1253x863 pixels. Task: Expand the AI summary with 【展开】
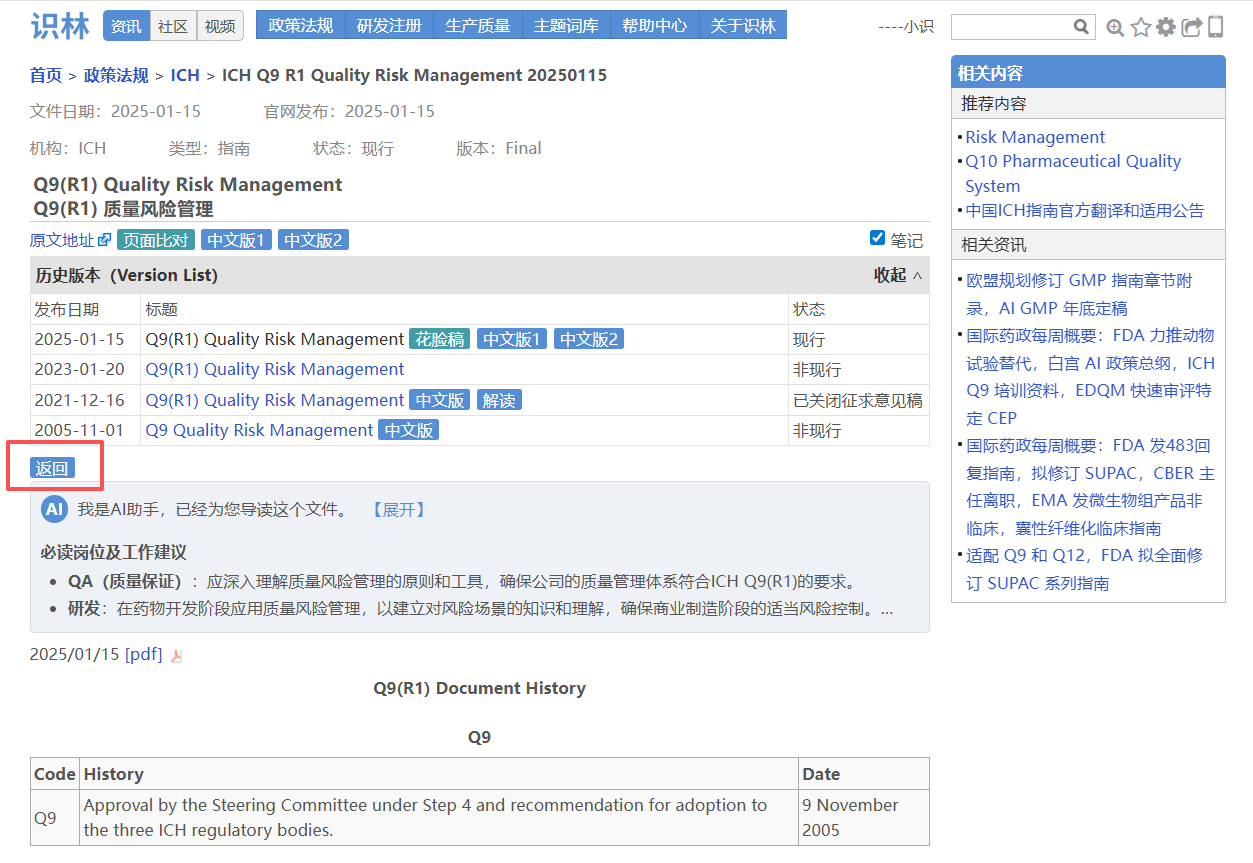coord(399,510)
